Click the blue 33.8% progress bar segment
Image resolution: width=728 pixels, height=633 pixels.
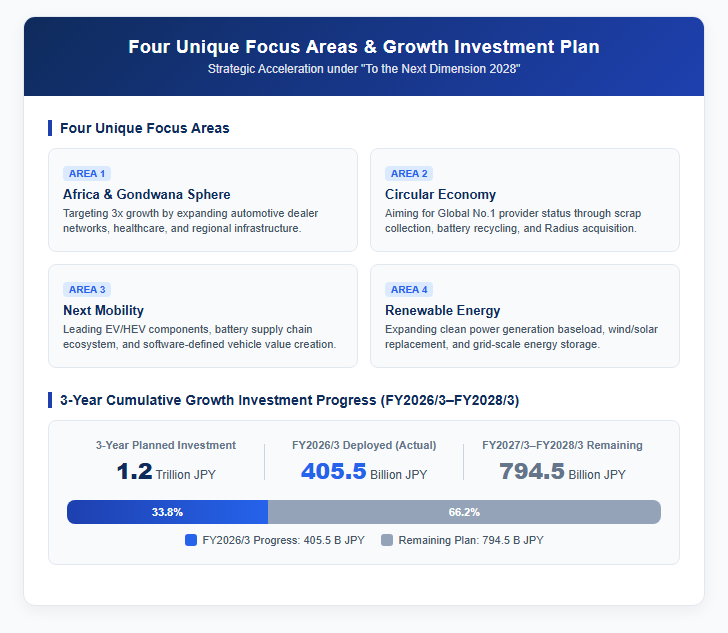(167, 512)
